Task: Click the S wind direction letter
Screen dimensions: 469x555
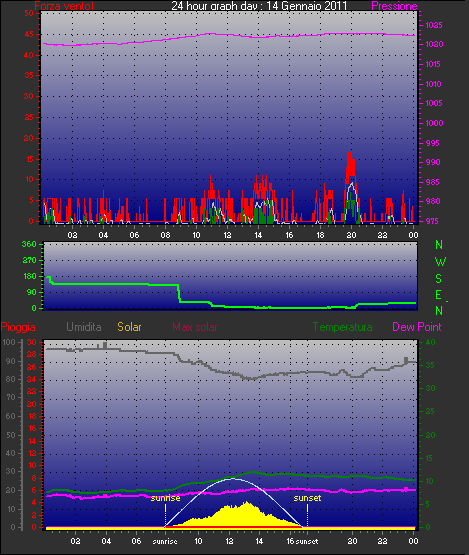Action: coord(439,279)
